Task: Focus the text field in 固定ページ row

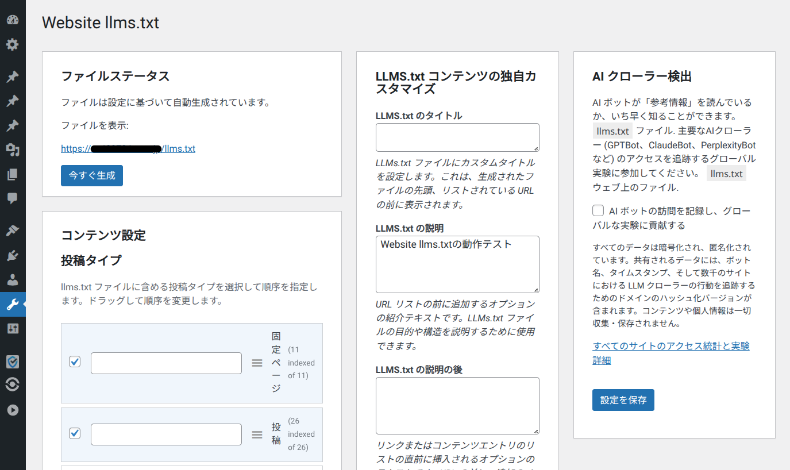Action: [x=166, y=363]
